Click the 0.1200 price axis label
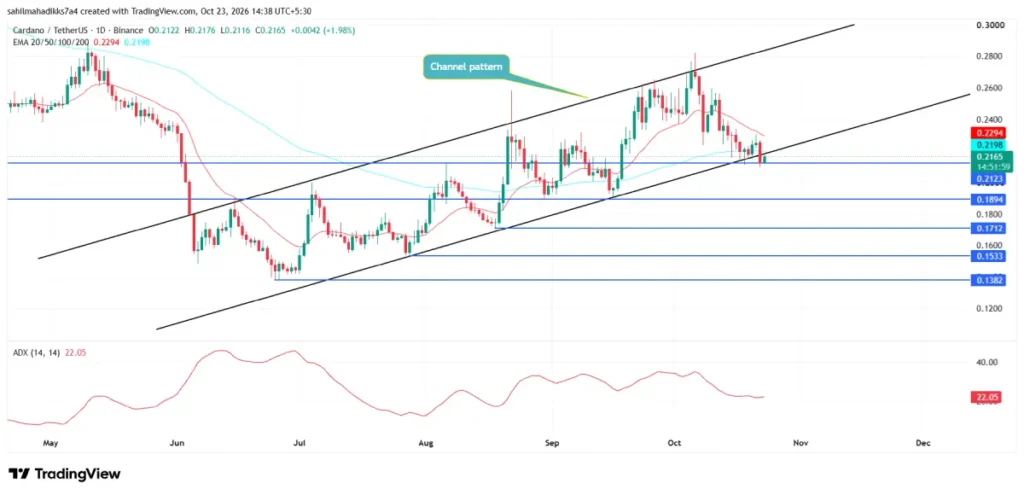Image resolution: width=1024 pixels, height=495 pixels. pyautogui.click(x=991, y=308)
